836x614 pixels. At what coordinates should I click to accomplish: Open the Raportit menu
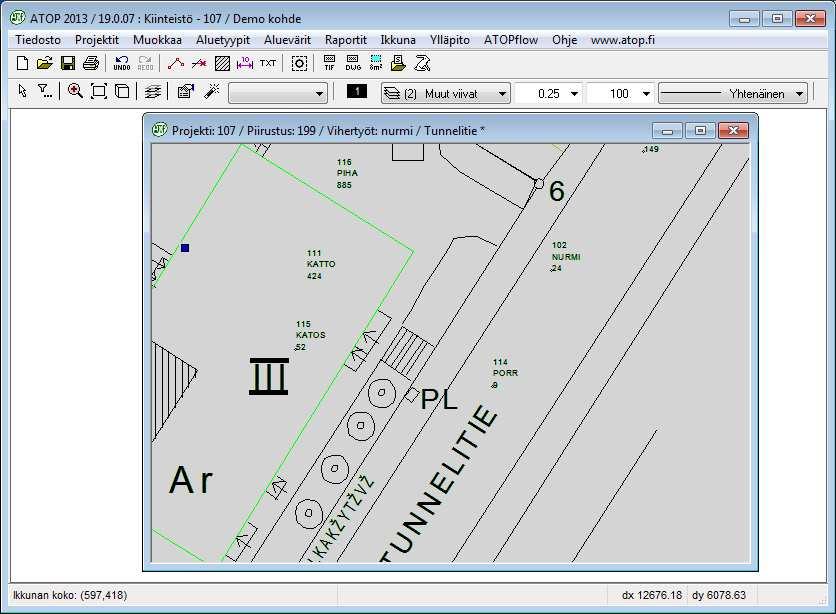pos(345,40)
